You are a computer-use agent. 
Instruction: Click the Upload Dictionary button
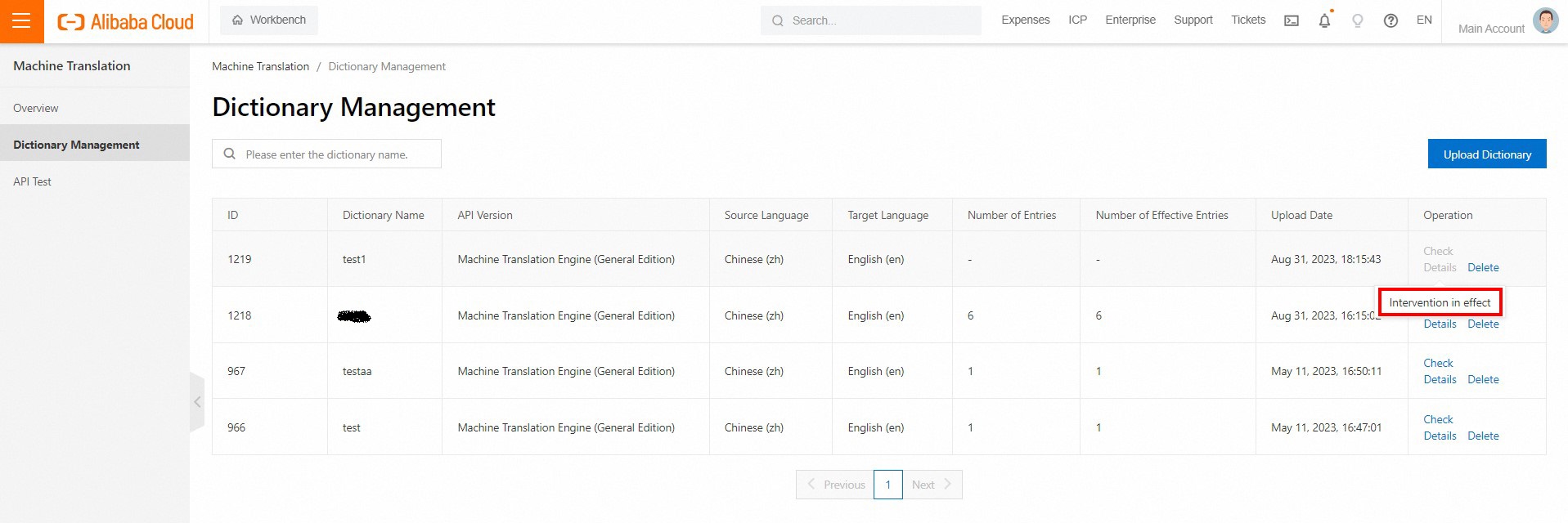1486,154
